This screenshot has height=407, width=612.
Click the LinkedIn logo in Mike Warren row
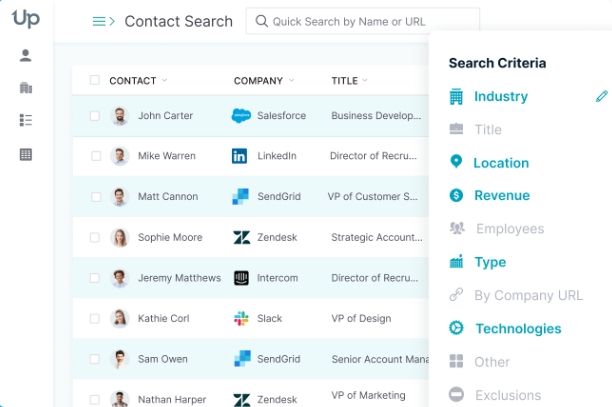239,156
